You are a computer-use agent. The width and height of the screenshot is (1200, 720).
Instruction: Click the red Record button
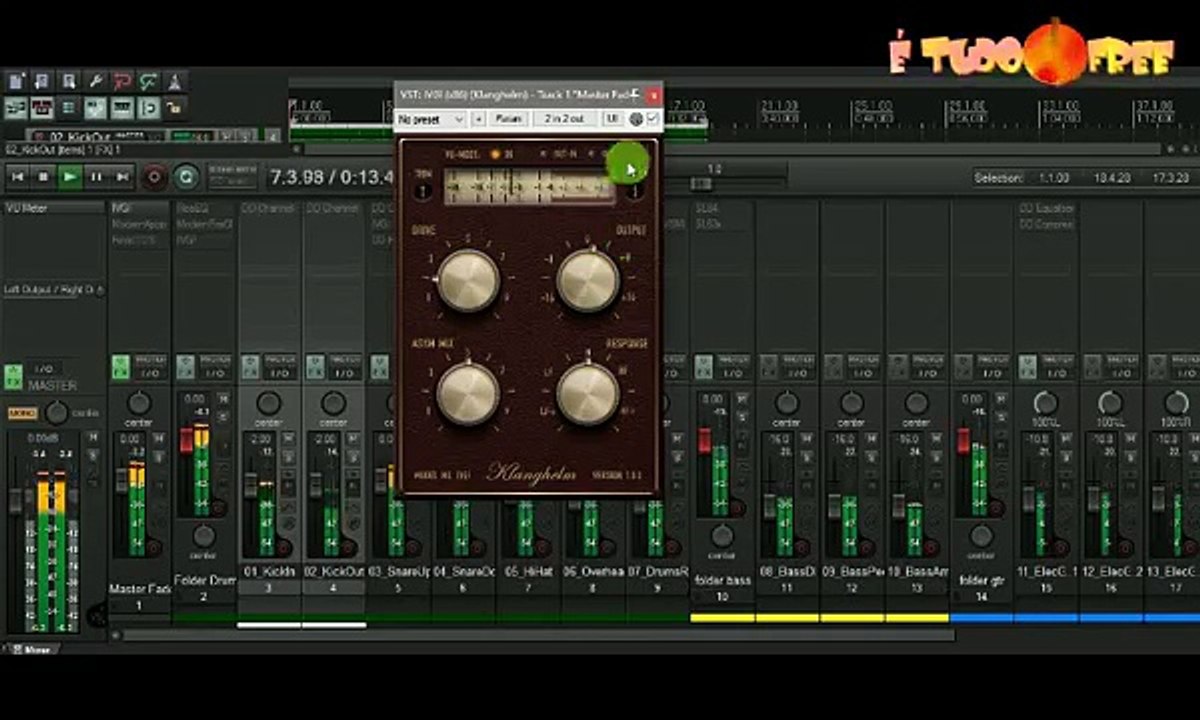pos(154,178)
